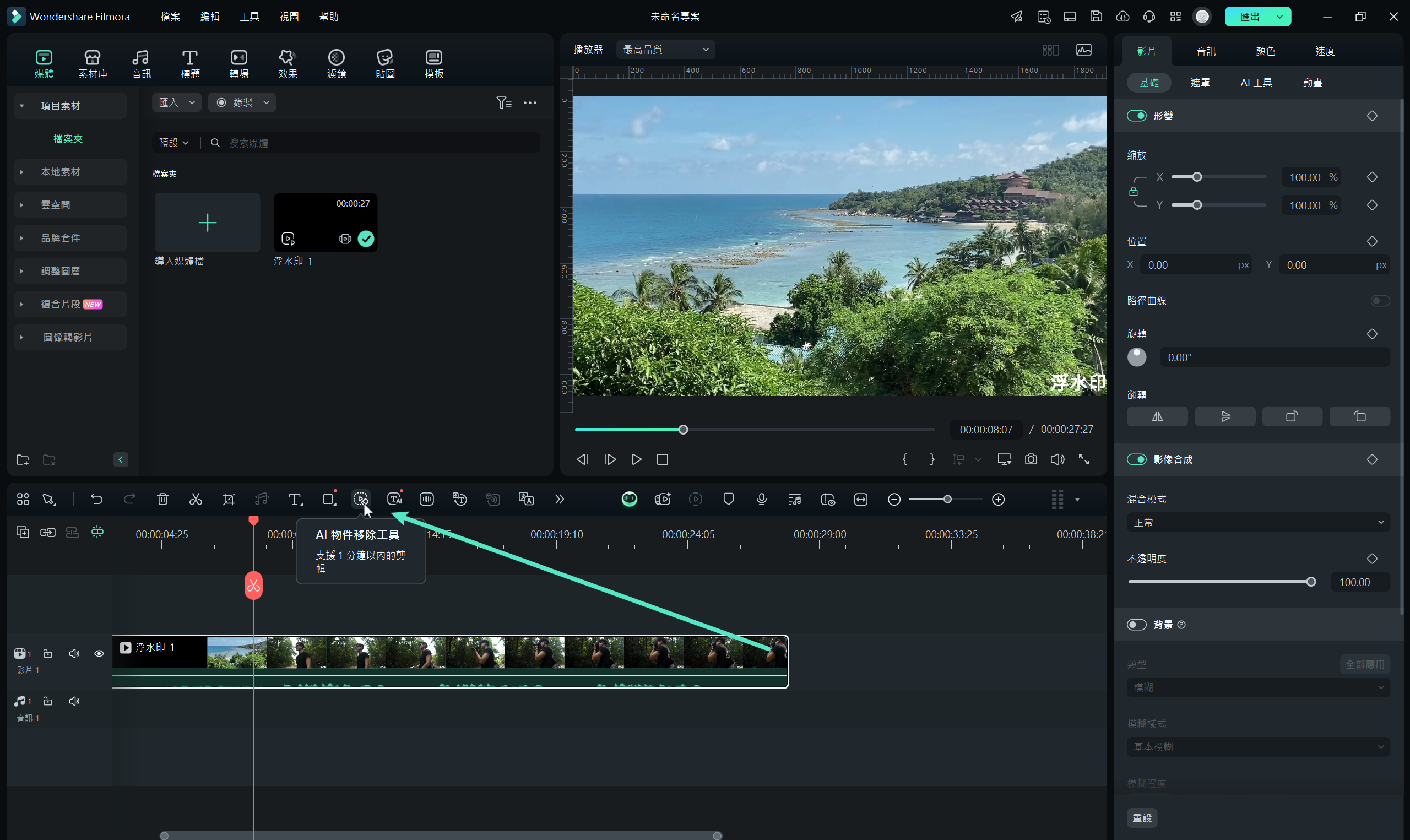Image resolution: width=1410 pixels, height=840 pixels.
Task: Click the player progress bar handle
Action: 683,430
